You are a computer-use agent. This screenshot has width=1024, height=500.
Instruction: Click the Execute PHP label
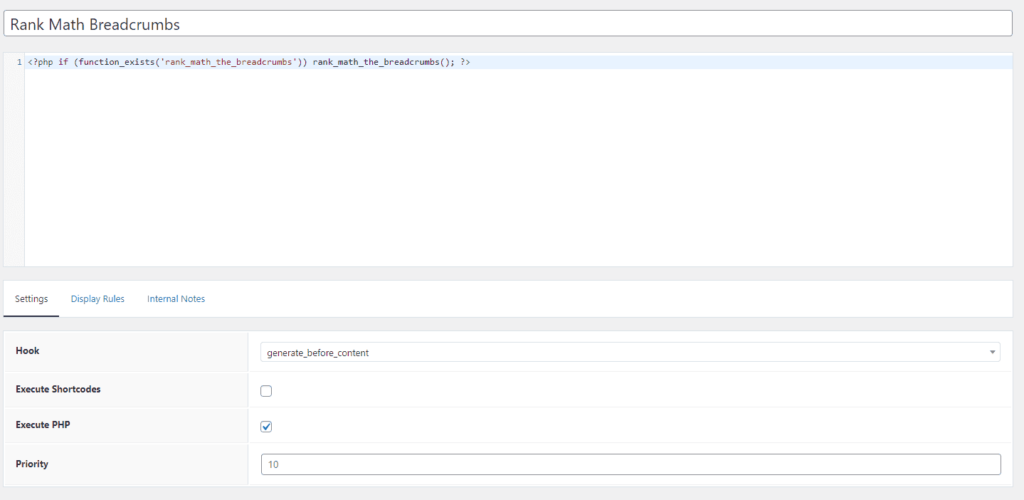point(42,424)
